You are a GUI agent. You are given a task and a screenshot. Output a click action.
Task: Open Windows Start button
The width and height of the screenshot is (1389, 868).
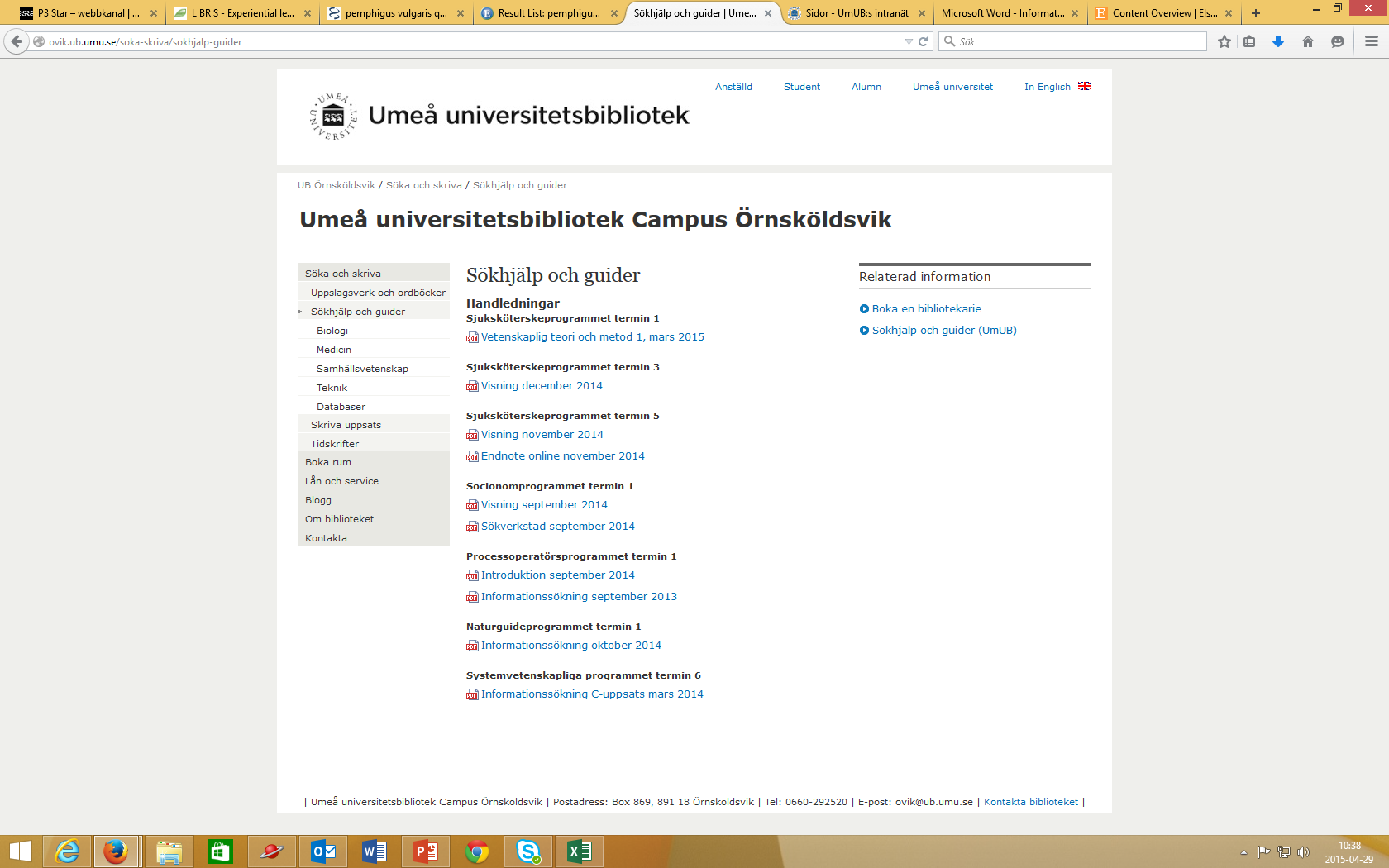(x=20, y=851)
